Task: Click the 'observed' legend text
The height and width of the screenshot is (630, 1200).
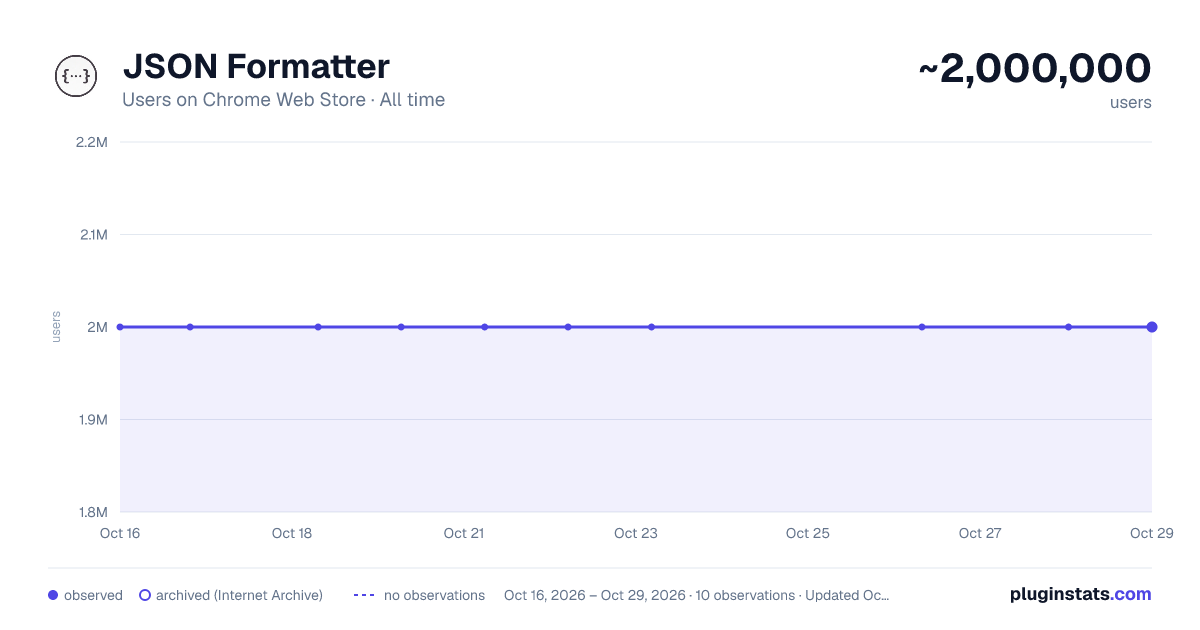Action: [x=93, y=595]
